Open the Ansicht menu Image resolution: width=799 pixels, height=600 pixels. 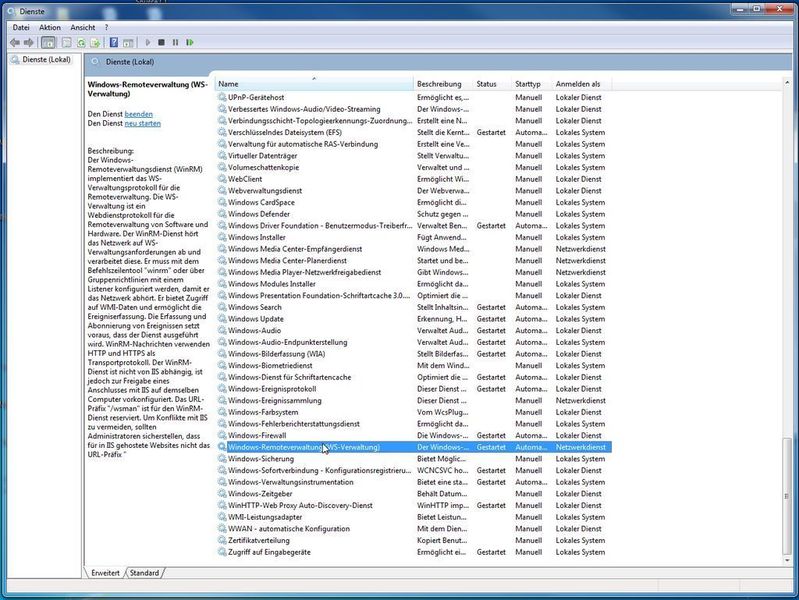83,28
